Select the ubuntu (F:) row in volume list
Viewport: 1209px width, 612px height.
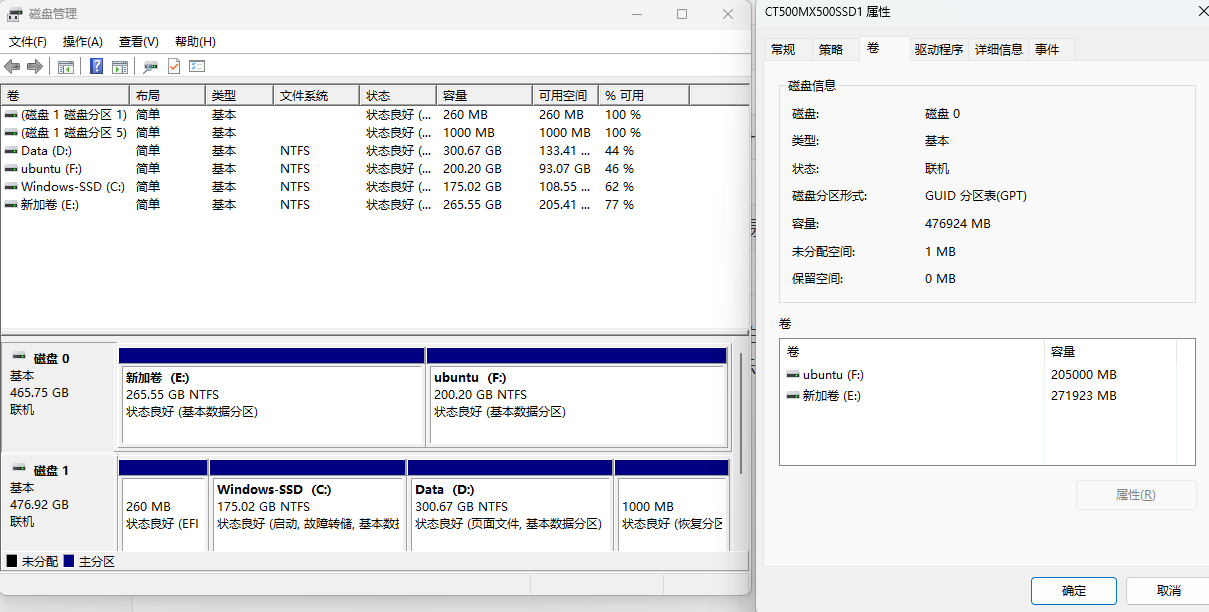click(x=374, y=169)
